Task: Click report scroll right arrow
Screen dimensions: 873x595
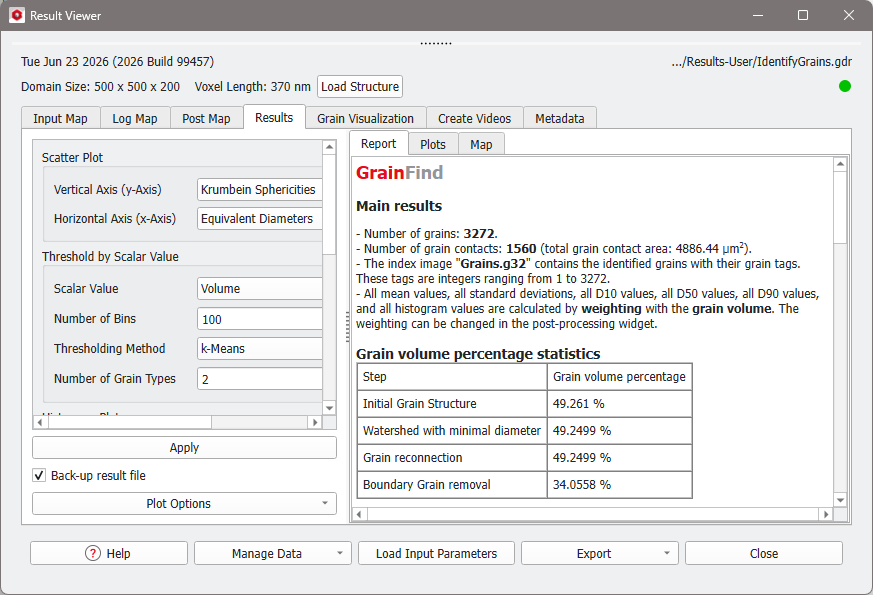Action: 826,514
